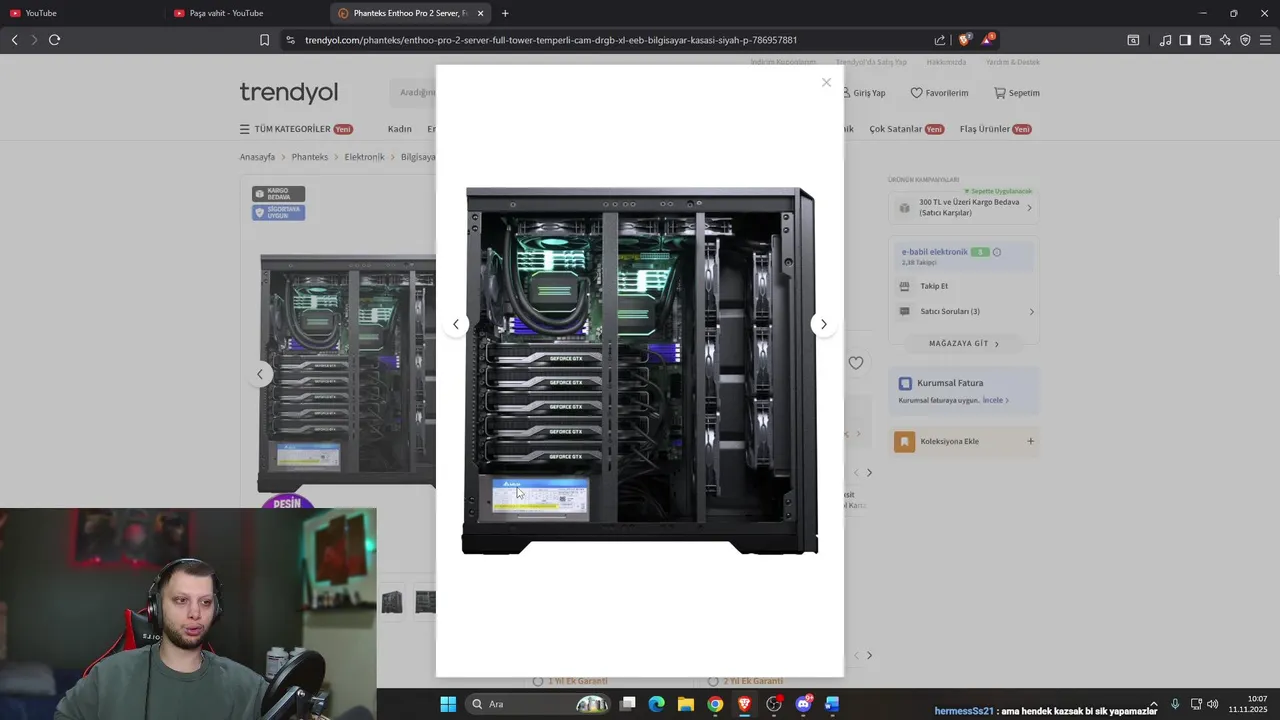1280x720 pixels.
Task: Click the Trendyol logo
Action: [289, 92]
